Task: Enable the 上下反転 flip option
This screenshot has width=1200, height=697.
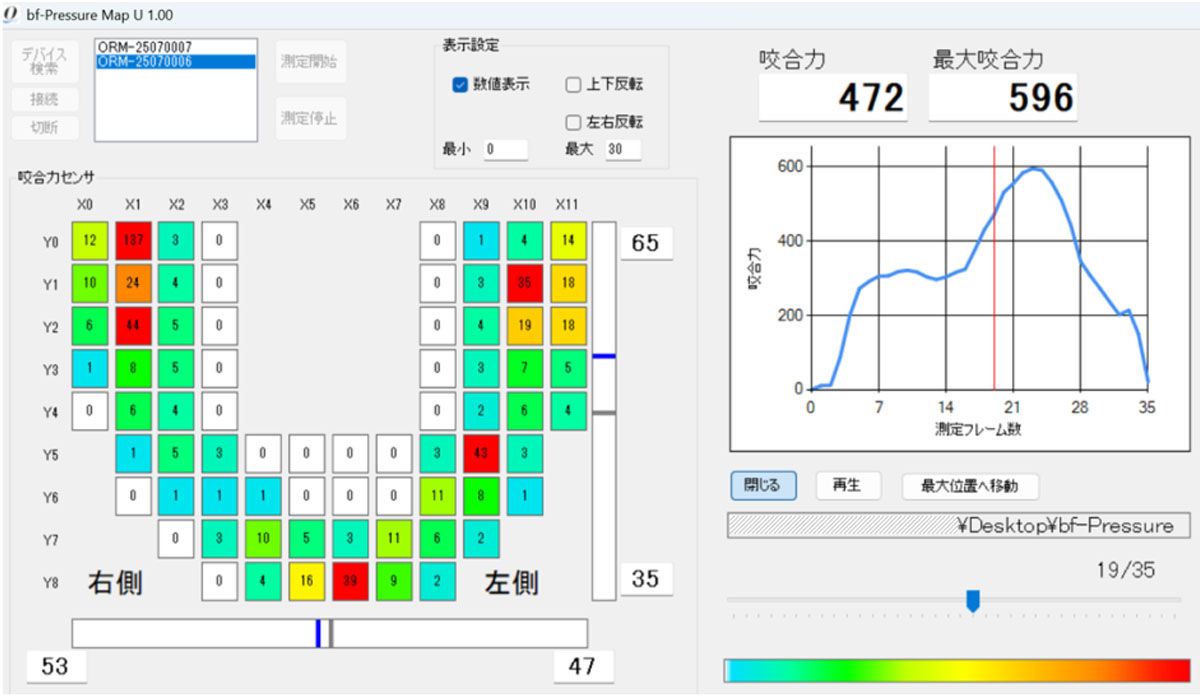Action: tap(574, 85)
